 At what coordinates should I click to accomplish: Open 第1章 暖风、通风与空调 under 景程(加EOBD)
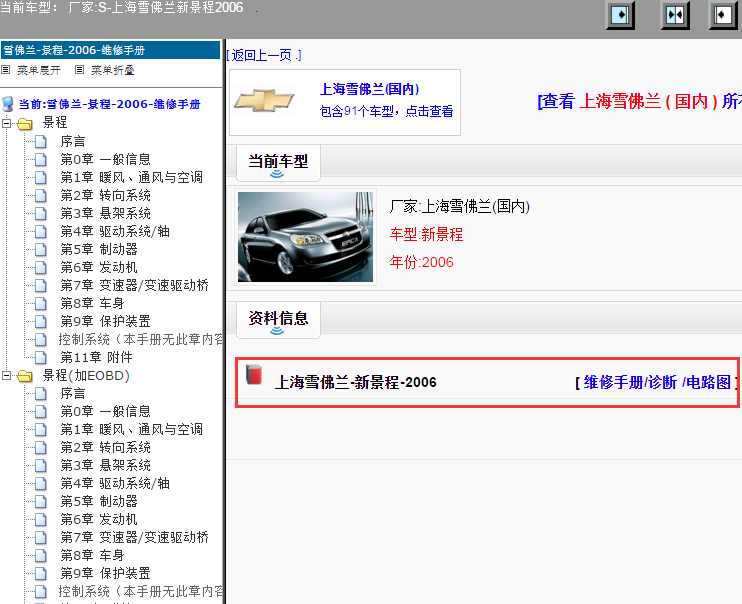tap(132, 429)
